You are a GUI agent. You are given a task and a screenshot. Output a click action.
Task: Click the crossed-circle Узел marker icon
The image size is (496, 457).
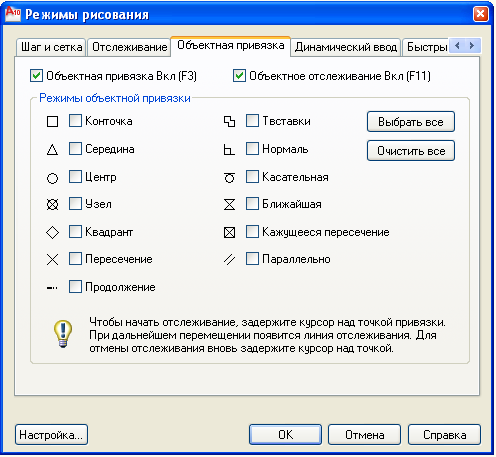tap(52, 204)
